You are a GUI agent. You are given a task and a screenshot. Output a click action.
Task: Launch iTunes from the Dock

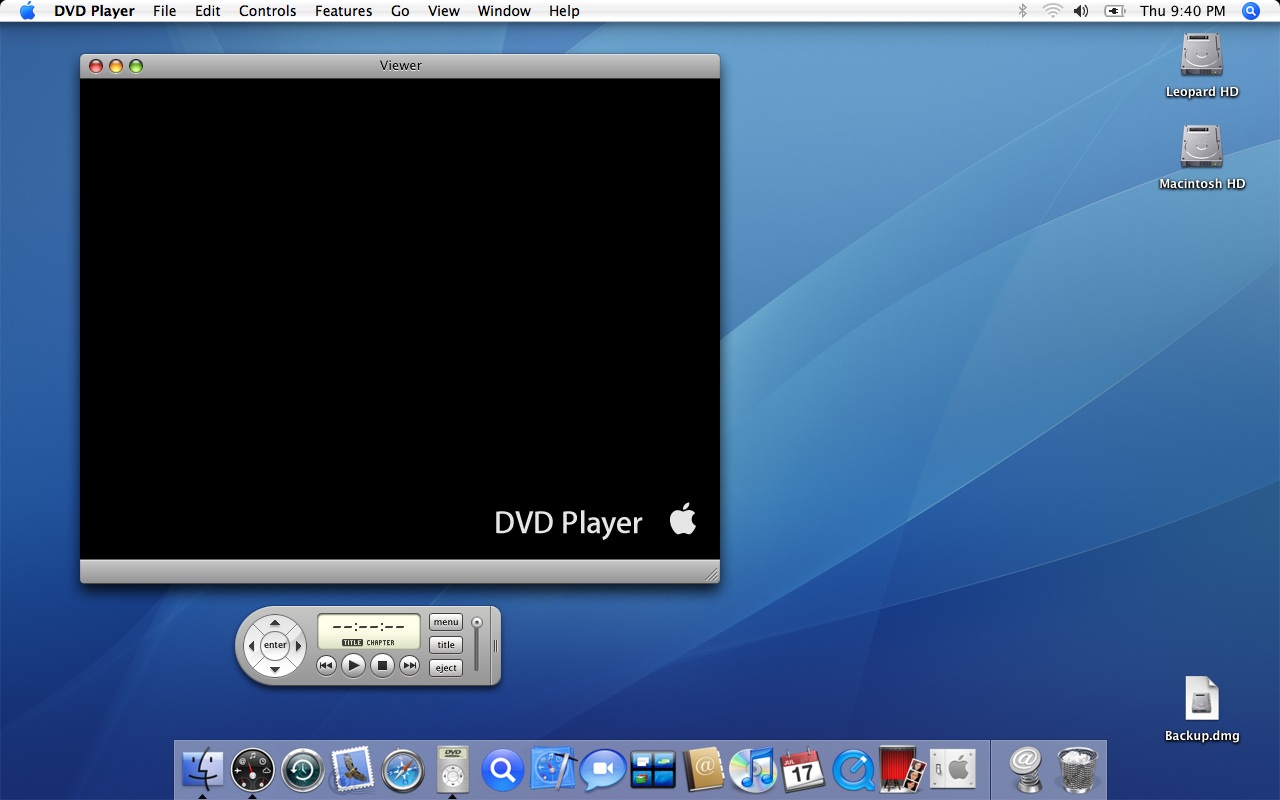point(753,770)
